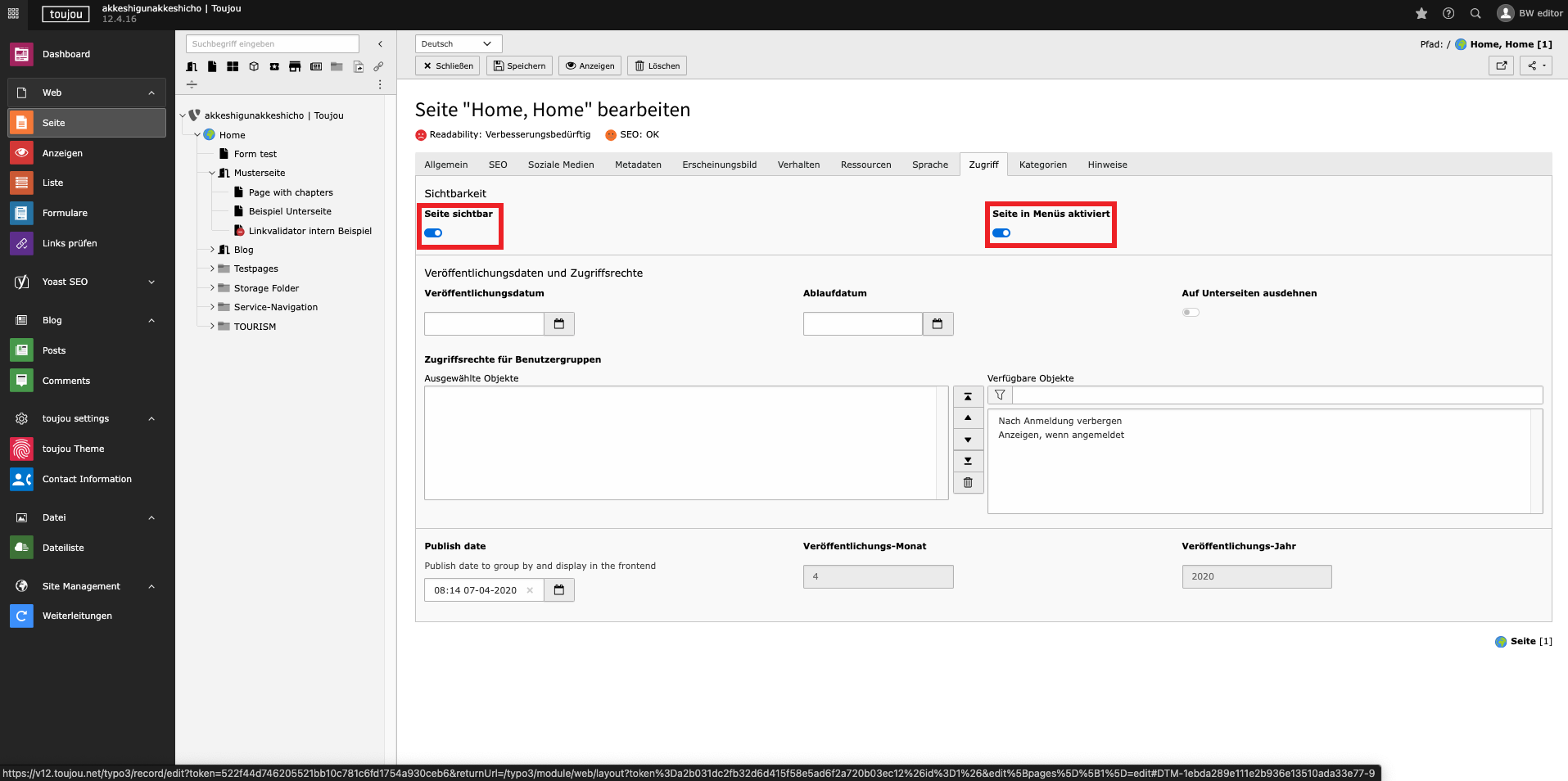Click the page tree search field
The width and height of the screenshot is (1568, 781).
click(272, 44)
